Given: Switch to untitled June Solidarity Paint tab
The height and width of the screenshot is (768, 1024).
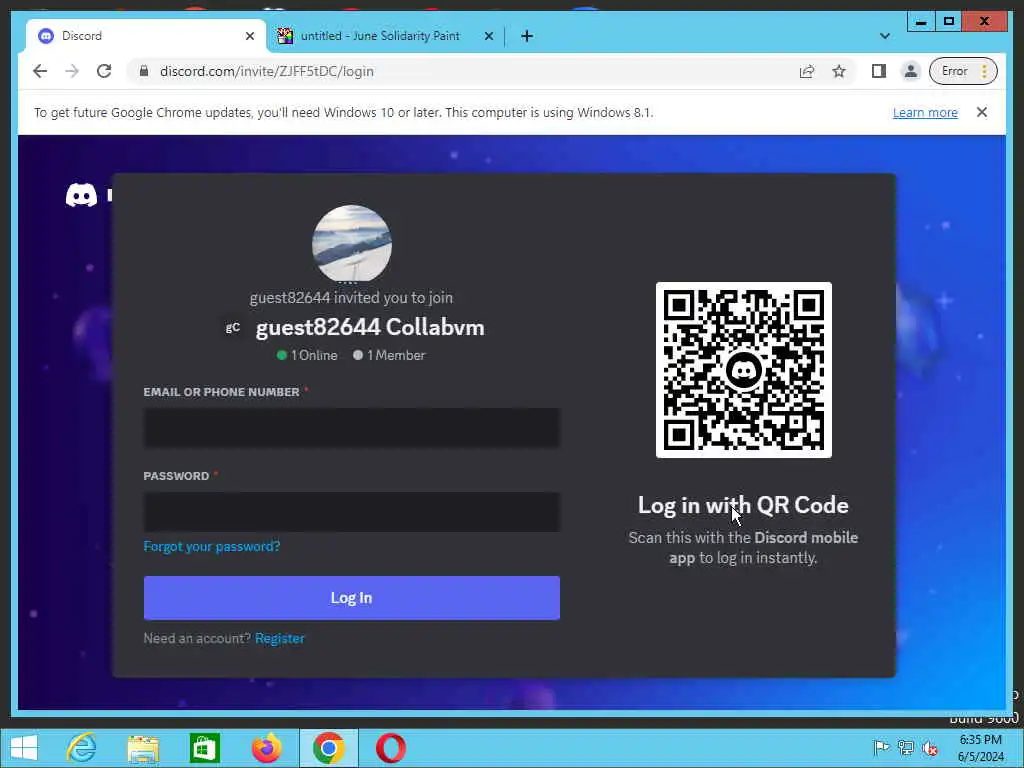Looking at the screenshot, I should (x=380, y=36).
